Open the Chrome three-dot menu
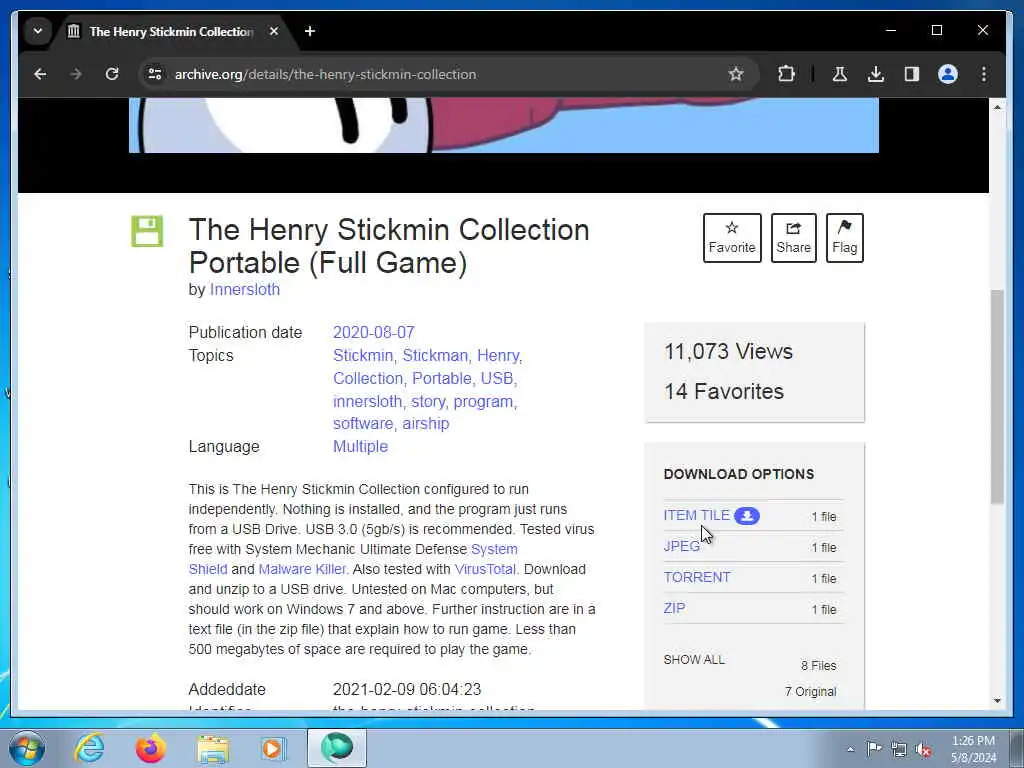Screen dimensions: 1024x768 (984, 74)
